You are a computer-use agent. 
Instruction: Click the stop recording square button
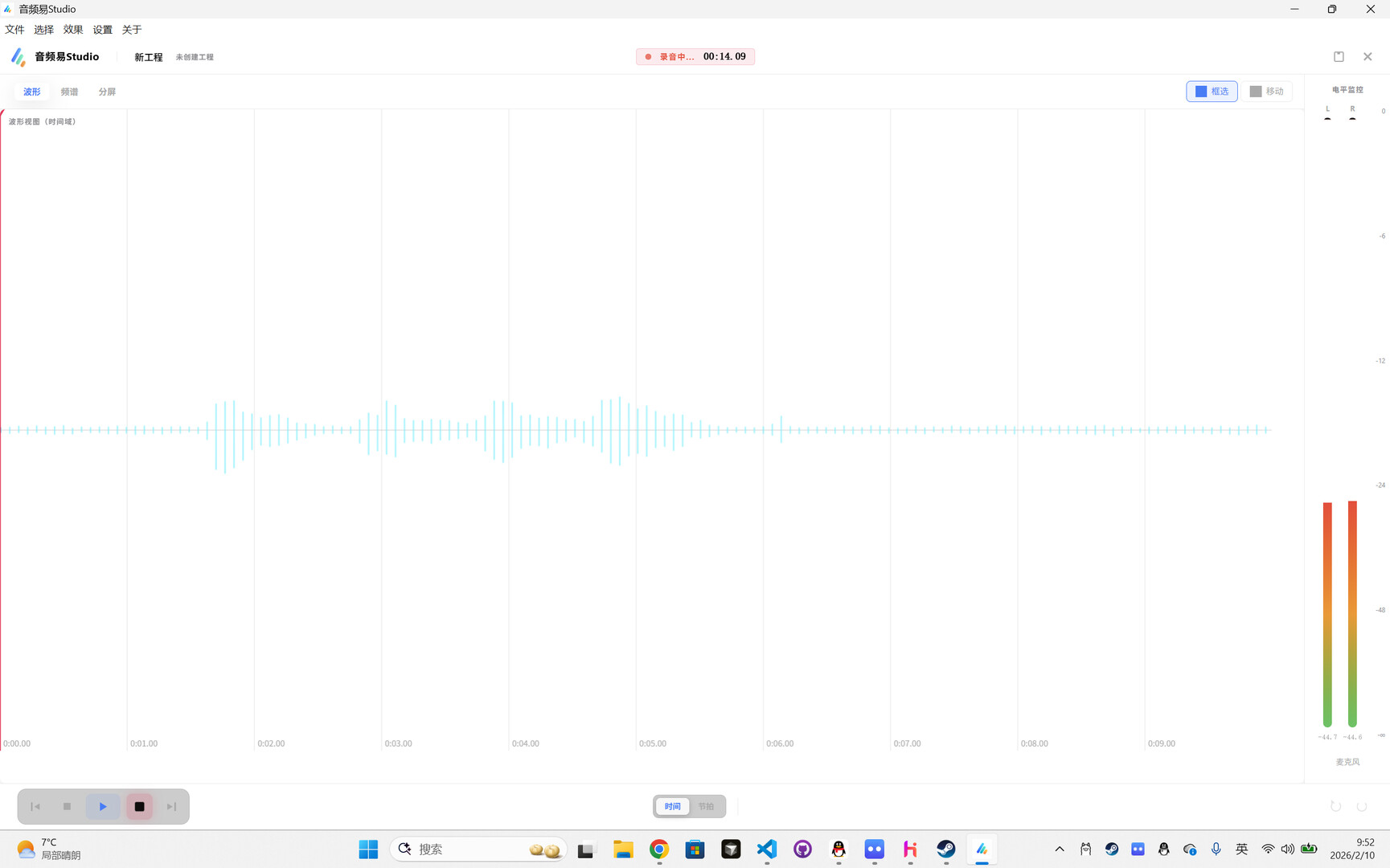pos(139,806)
